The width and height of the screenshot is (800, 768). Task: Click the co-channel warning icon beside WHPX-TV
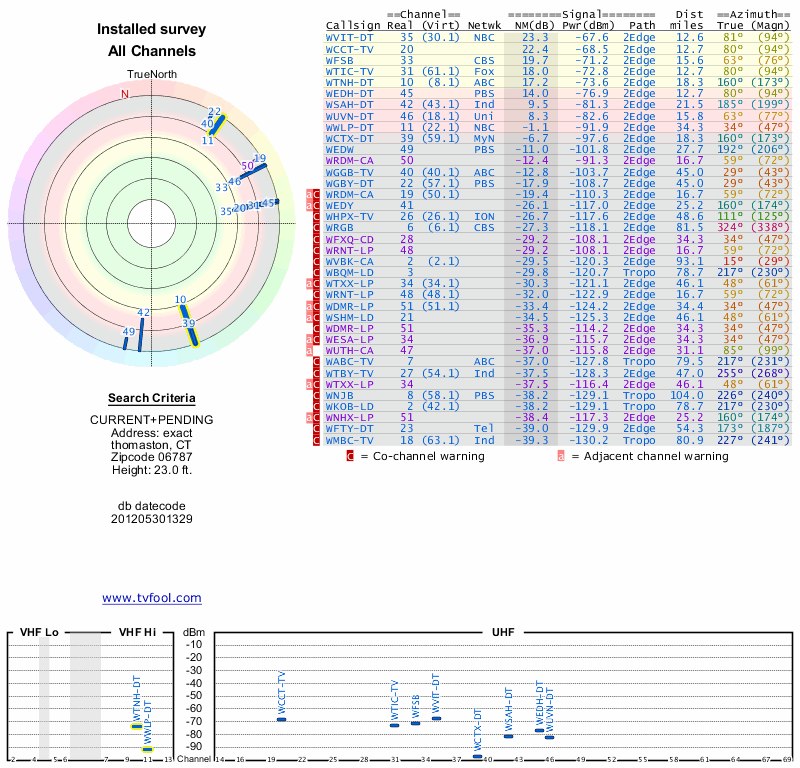pos(316,216)
